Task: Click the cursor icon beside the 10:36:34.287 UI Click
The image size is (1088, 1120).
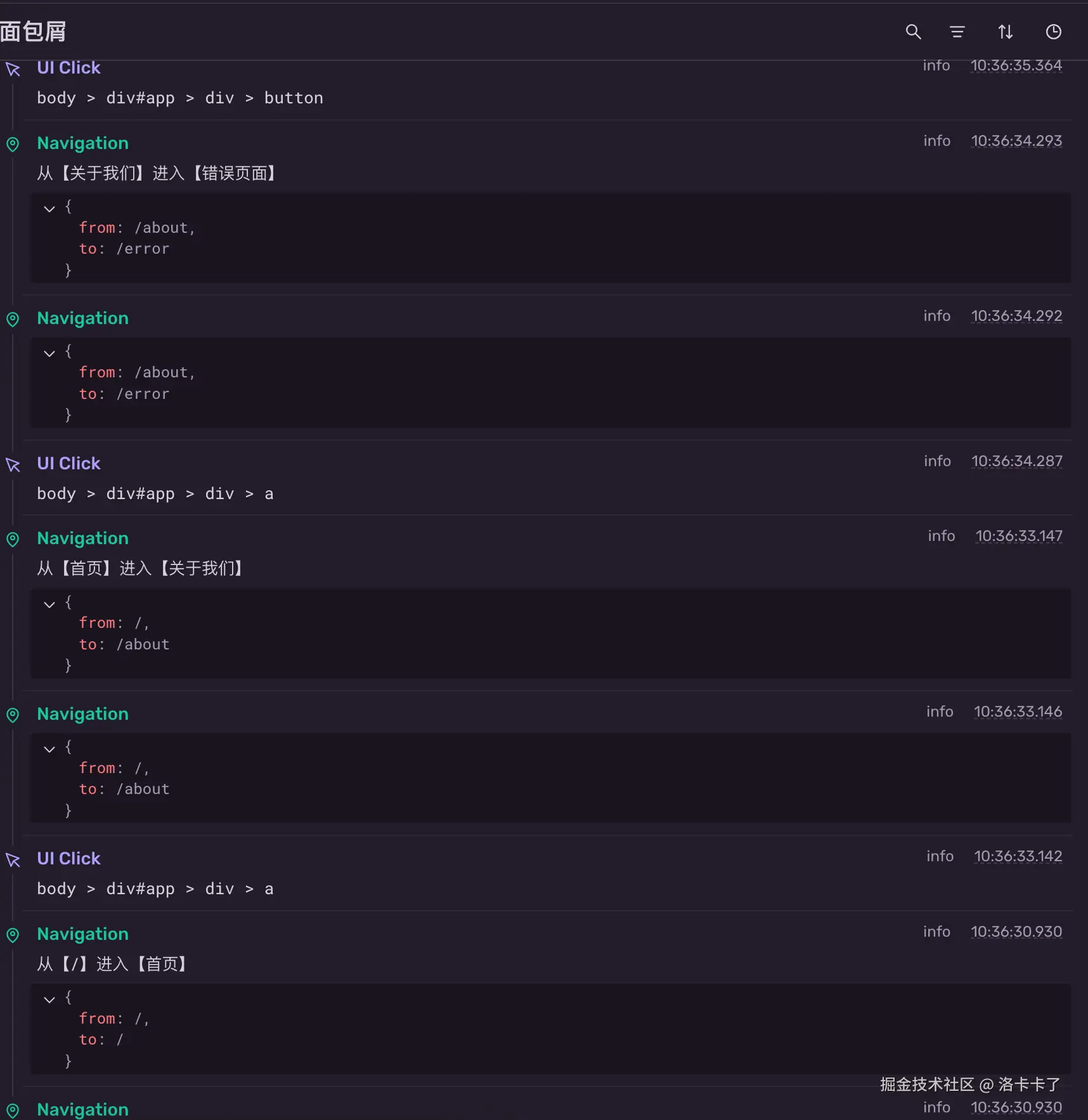Action: (13, 465)
